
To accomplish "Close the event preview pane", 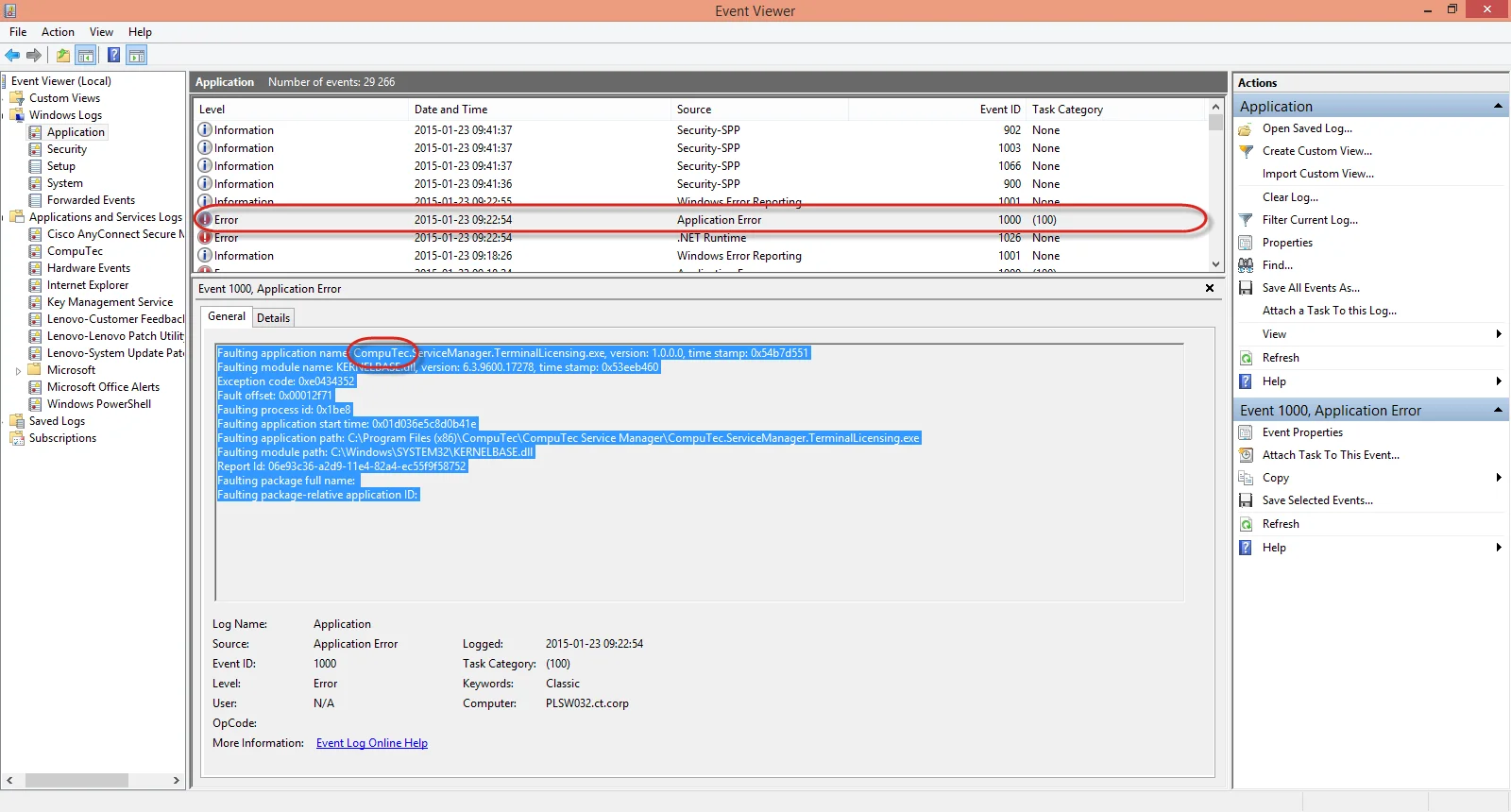I will tap(1210, 288).
